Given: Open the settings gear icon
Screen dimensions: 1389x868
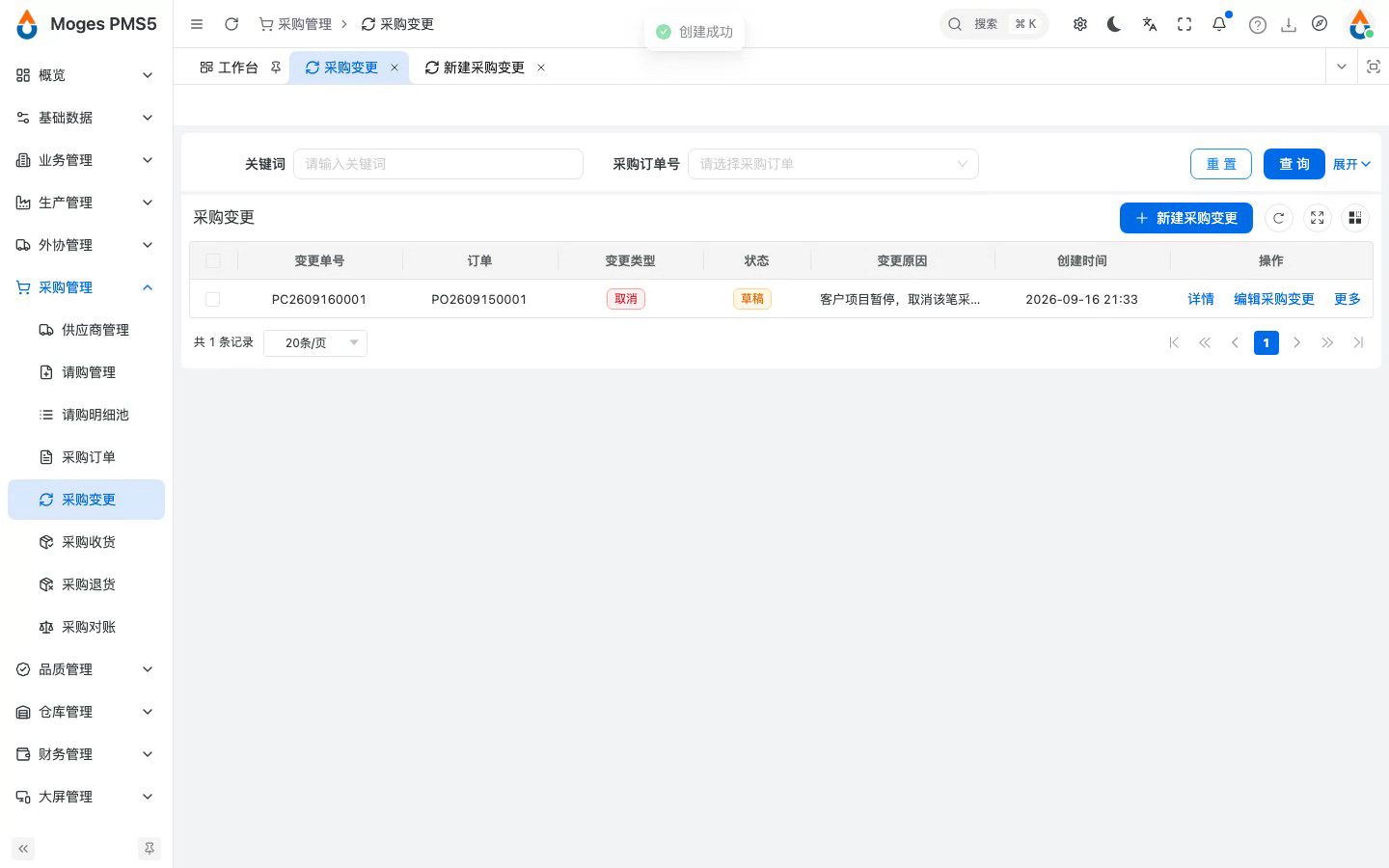Looking at the screenshot, I should [1080, 24].
